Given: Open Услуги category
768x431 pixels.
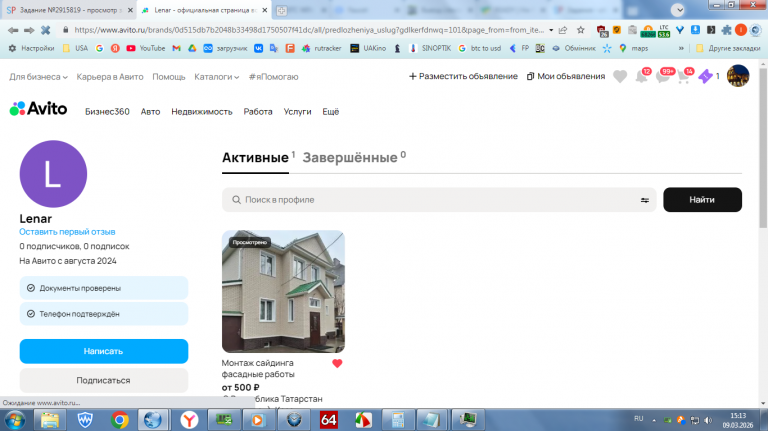Looking at the screenshot, I should (297, 112).
